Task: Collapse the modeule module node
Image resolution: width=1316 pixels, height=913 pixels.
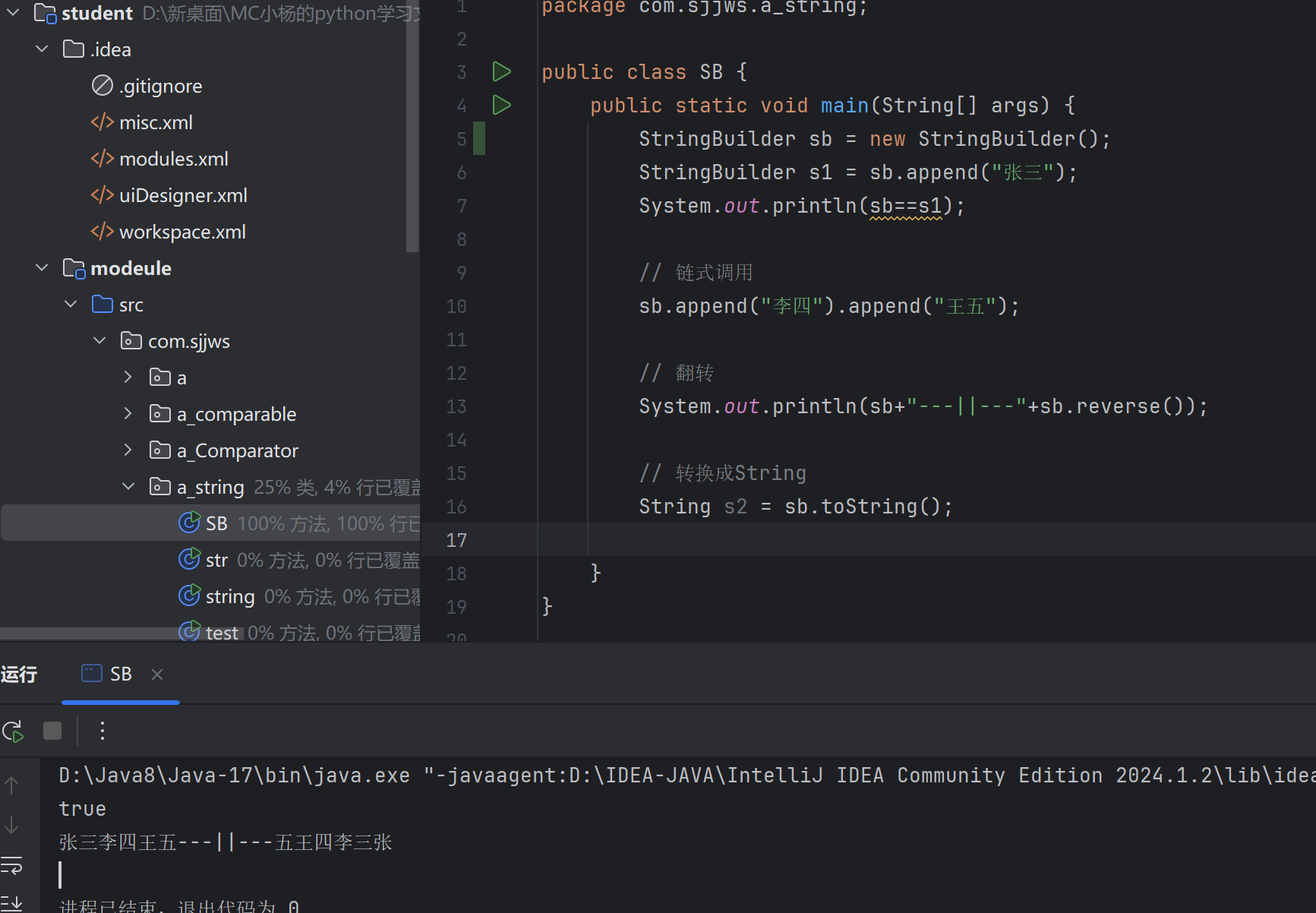Action: 43,268
